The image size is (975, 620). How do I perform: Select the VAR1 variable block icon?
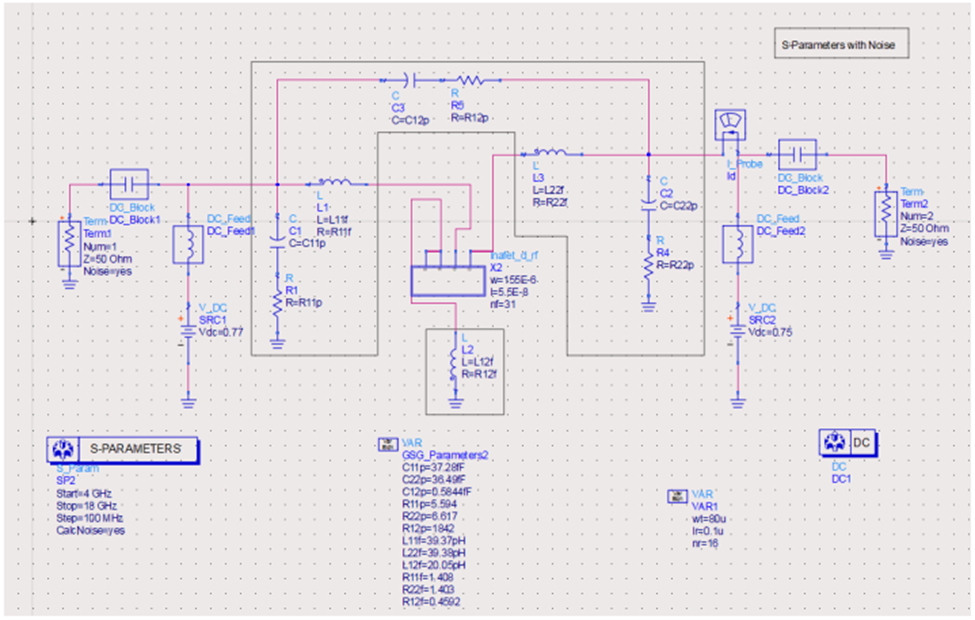pos(680,494)
